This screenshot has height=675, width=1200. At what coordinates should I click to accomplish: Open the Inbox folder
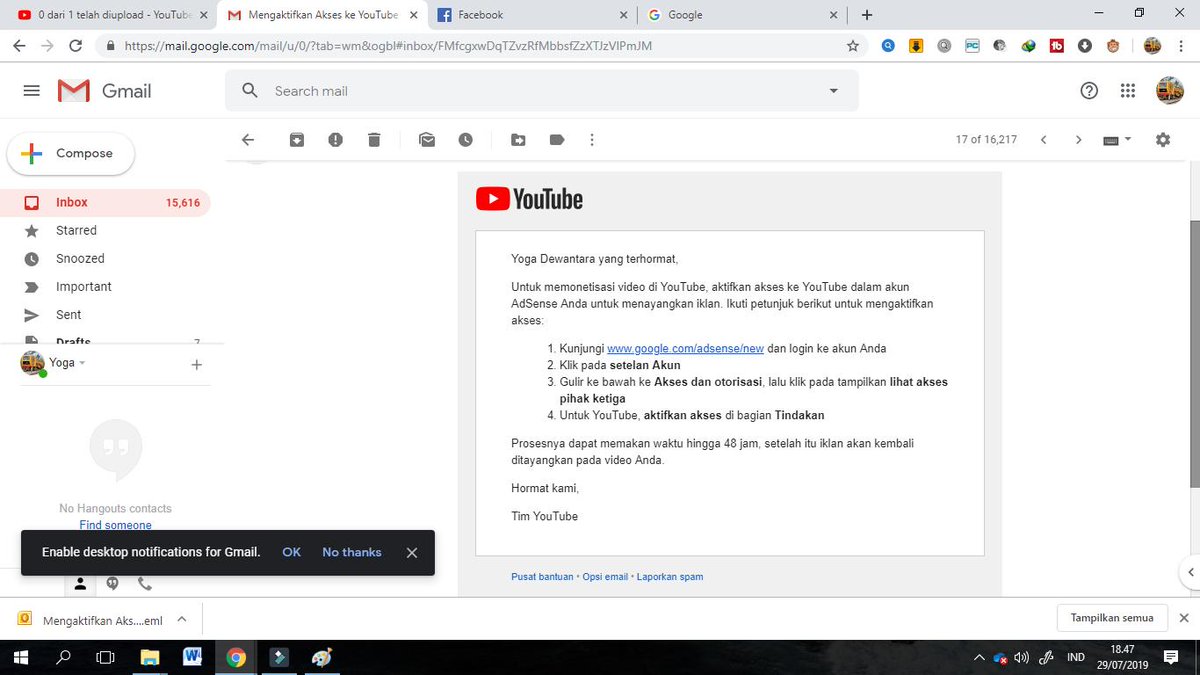coord(105,202)
